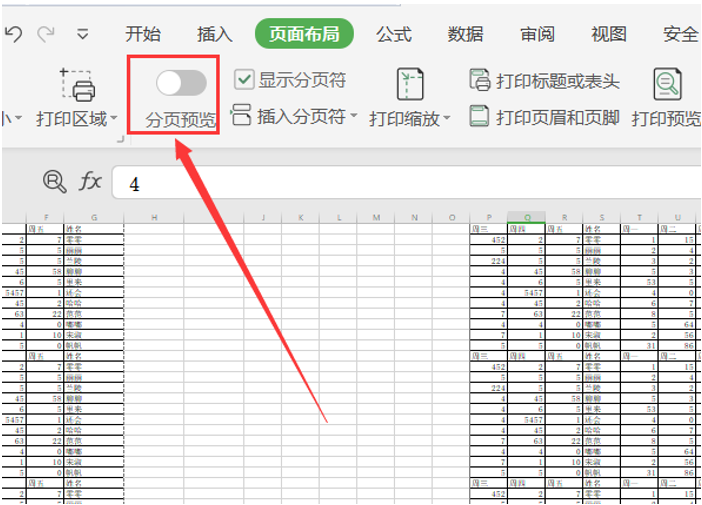Toggle the 分页预览 switch

coord(181,83)
